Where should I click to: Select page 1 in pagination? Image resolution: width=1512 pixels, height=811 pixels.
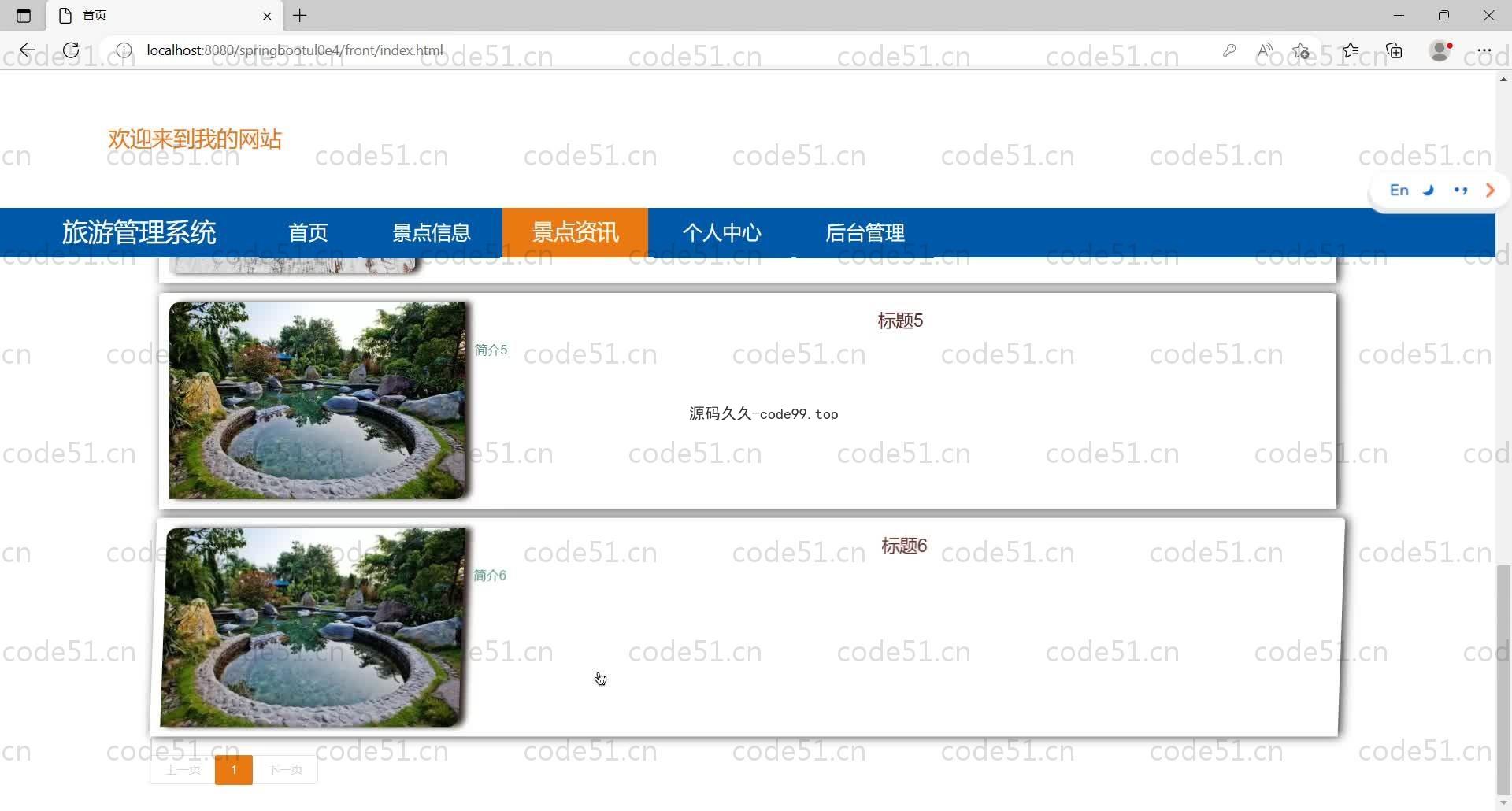[x=234, y=769]
